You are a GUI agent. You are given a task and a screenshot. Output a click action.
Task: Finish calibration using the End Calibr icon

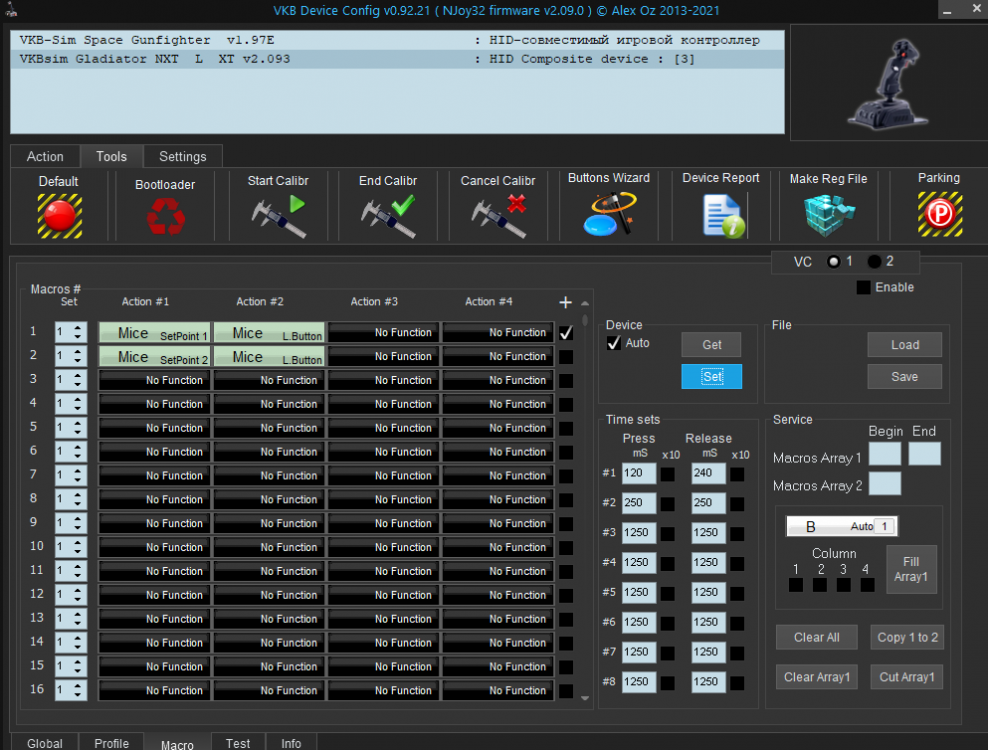click(388, 215)
